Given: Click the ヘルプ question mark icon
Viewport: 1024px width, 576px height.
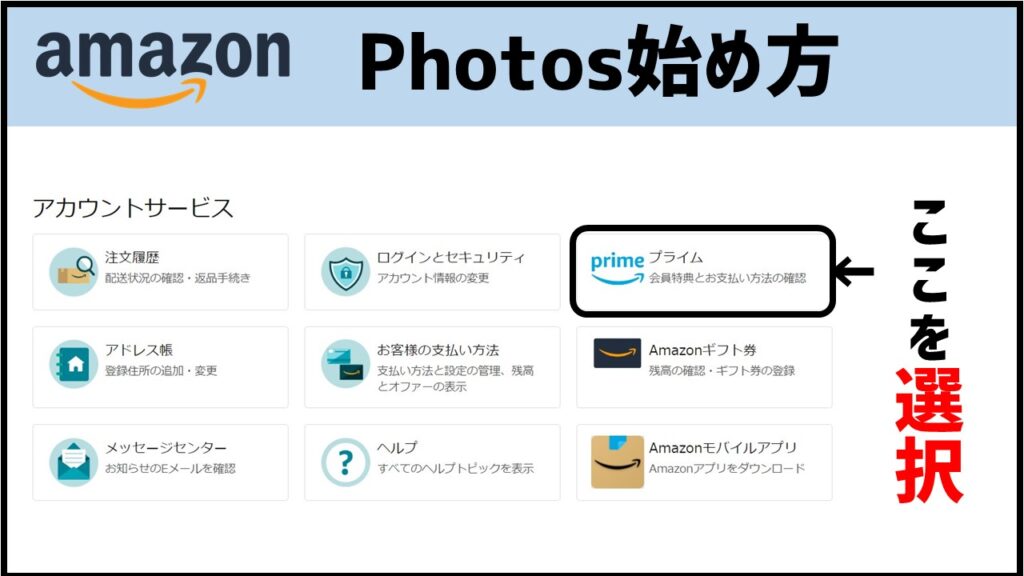Looking at the screenshot, I should point(345,462).
